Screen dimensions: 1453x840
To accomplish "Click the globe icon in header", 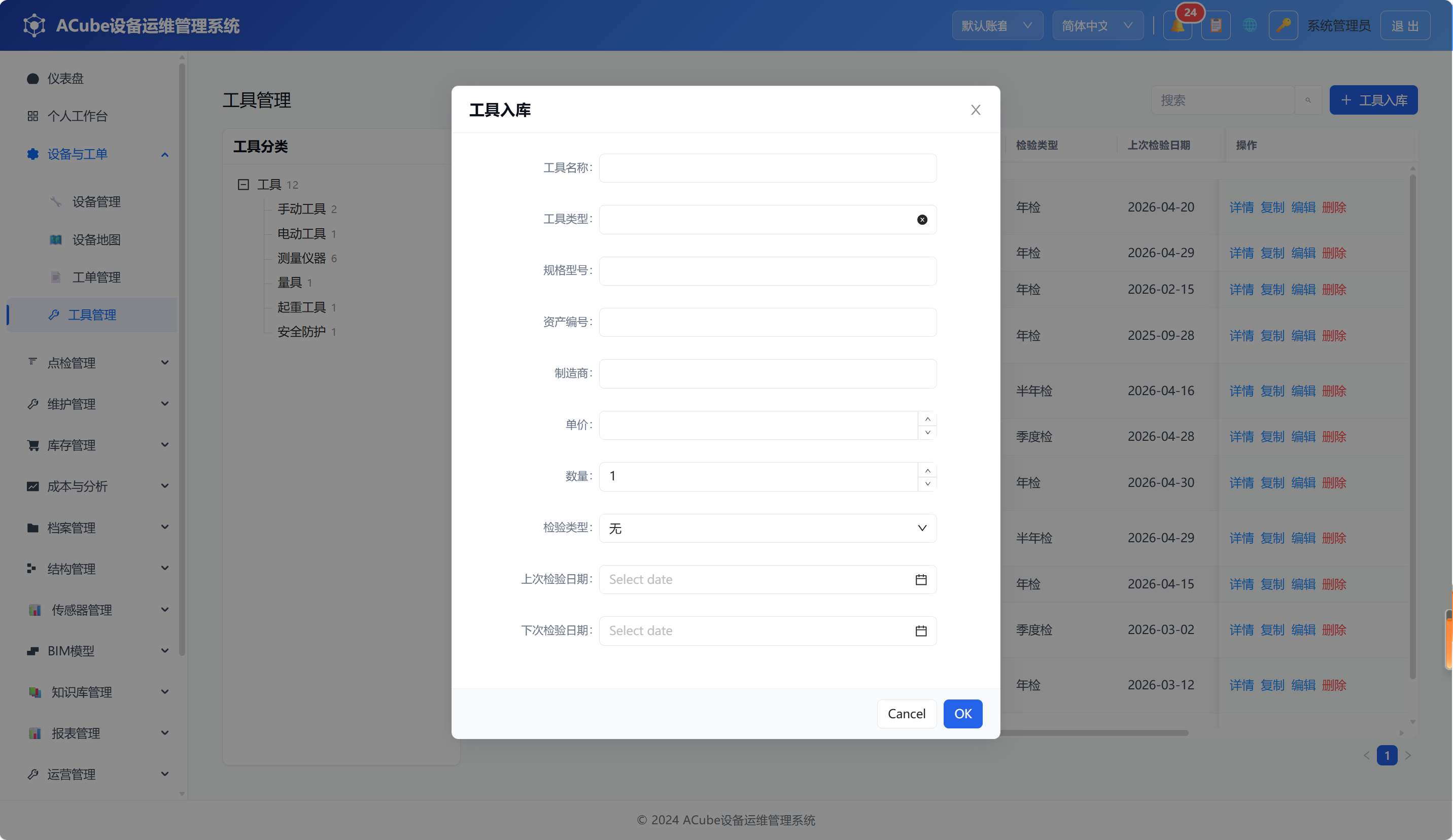I will [x=1250, y=25].
